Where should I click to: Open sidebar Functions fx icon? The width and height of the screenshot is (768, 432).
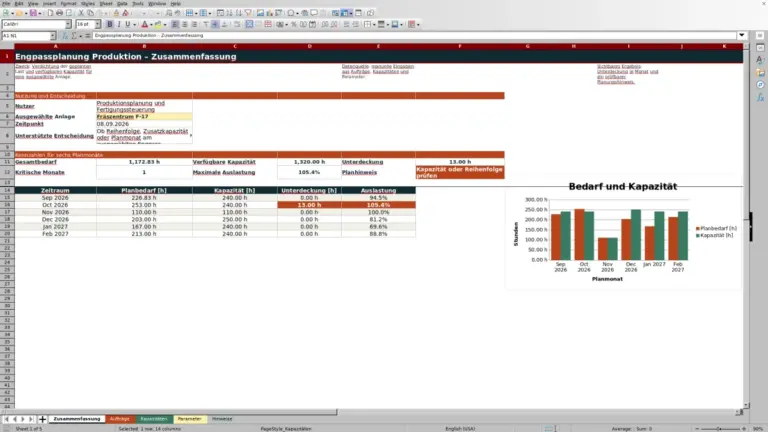point(760,97)
